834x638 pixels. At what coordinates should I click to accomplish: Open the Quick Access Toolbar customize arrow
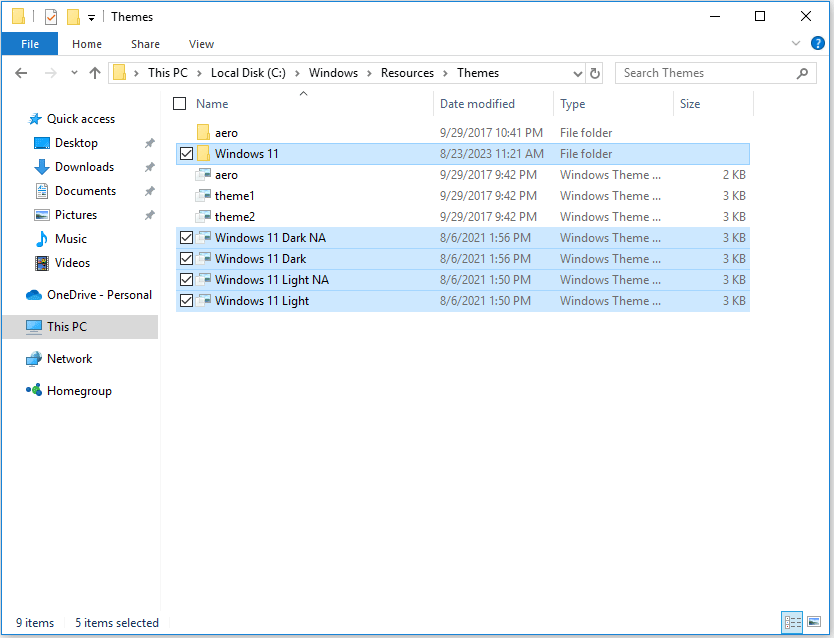(91, 18)
